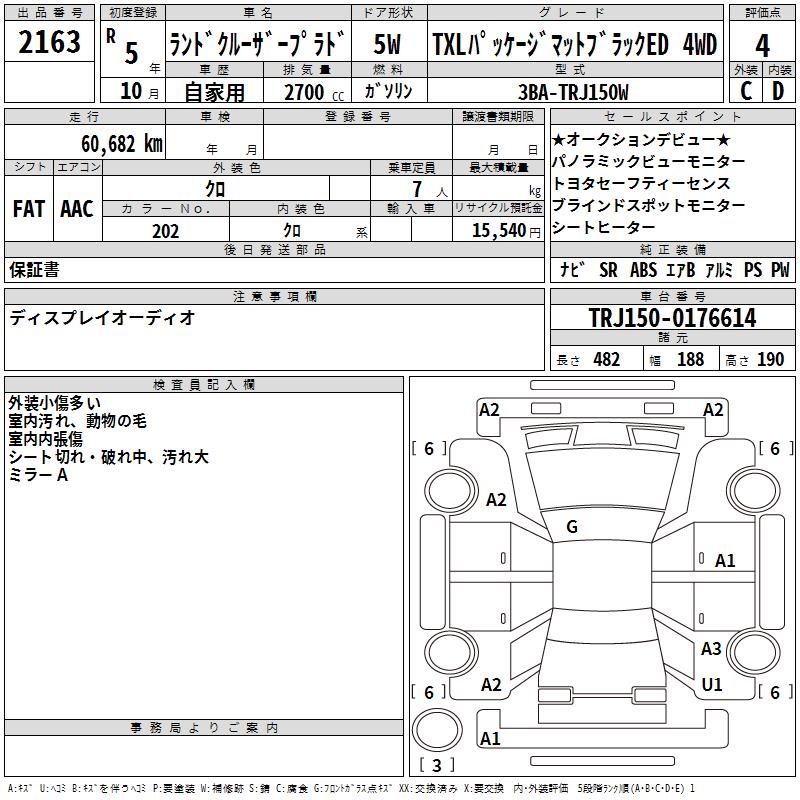Click the ディスプレイオーディオ note text

[102, 318]
